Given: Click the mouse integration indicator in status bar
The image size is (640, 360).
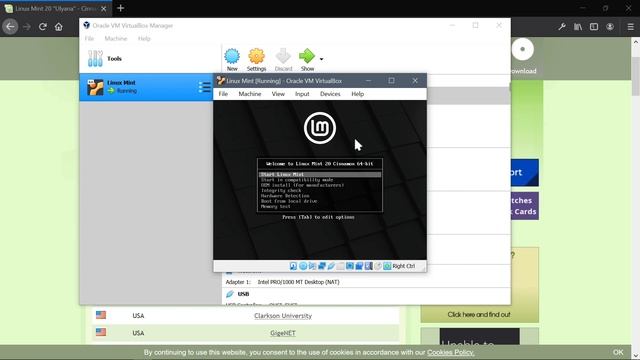Looking at the screenshot, I should tap(378, 266).
